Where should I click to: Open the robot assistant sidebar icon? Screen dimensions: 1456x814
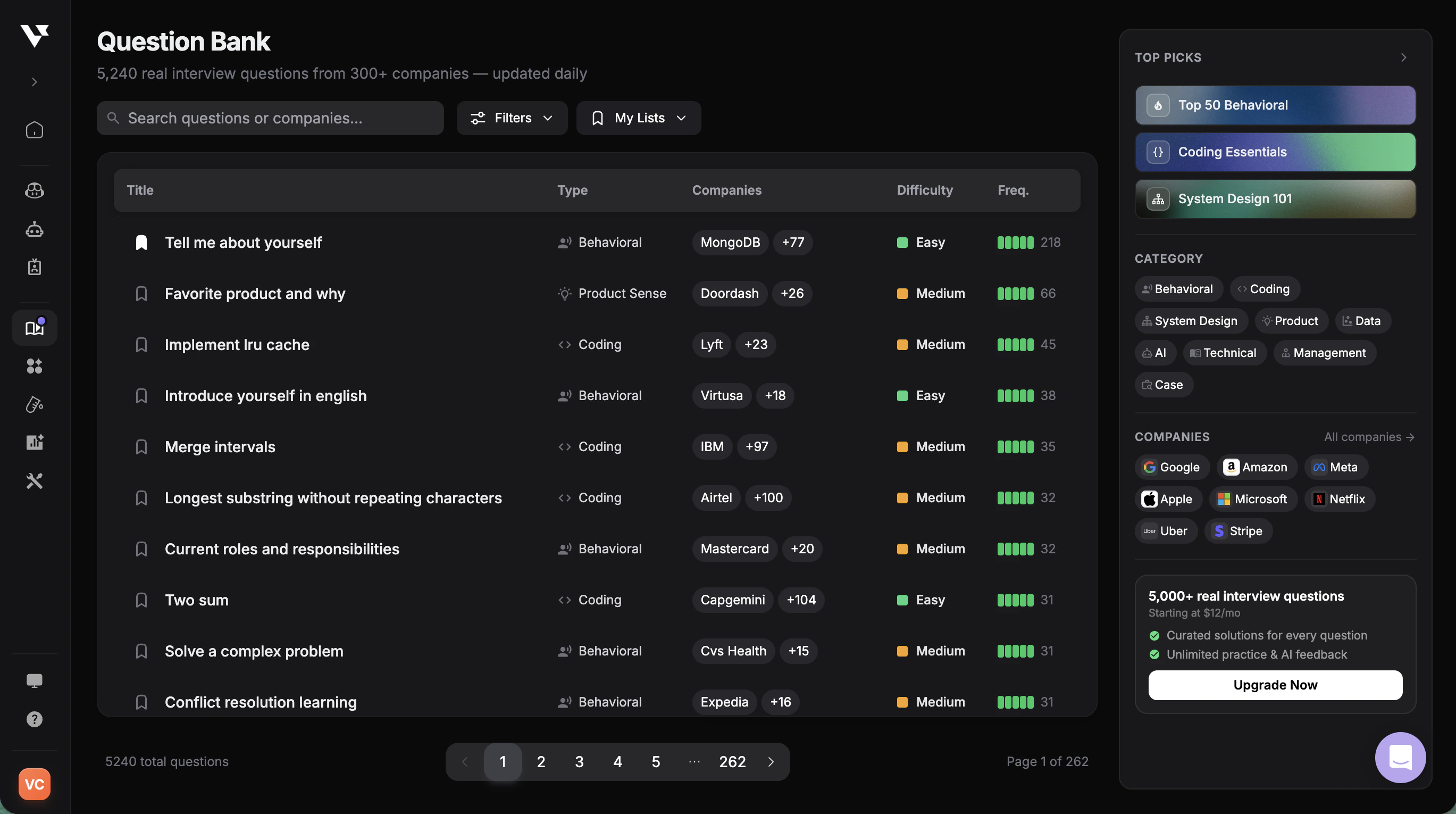35,229
